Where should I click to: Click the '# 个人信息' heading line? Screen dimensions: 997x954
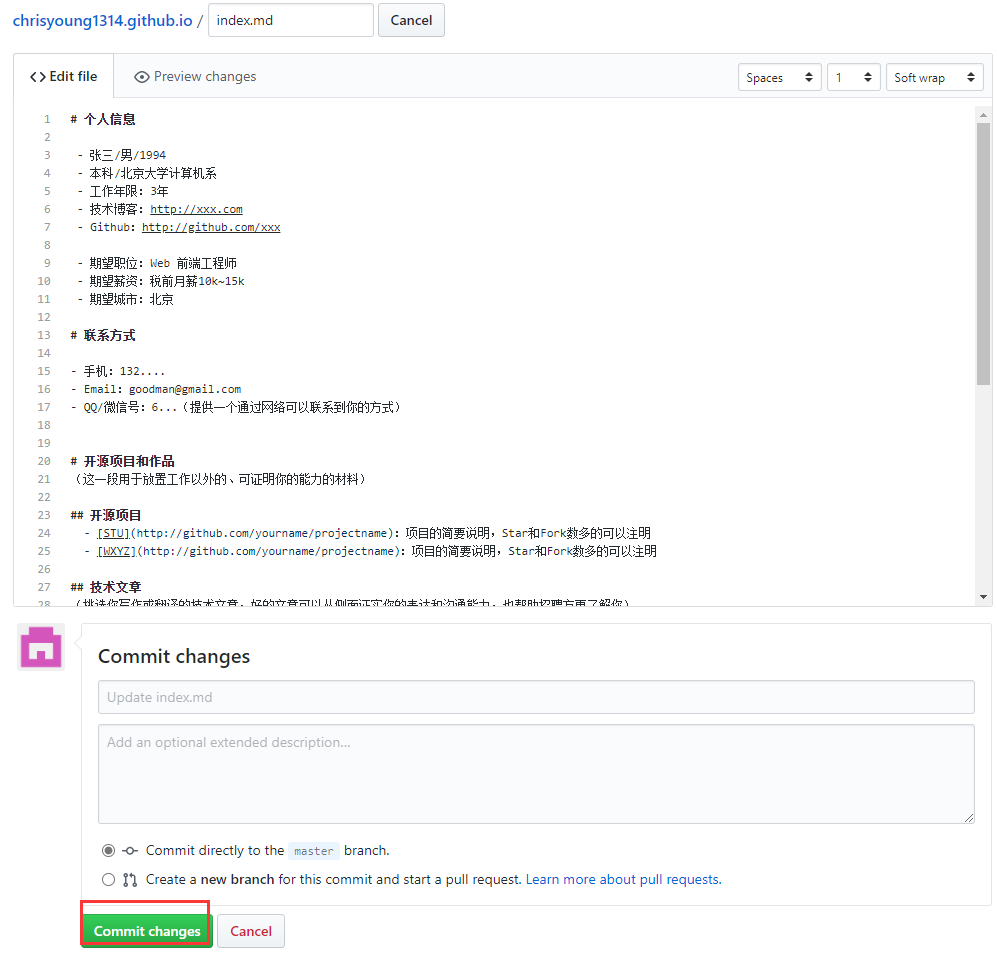103,119
